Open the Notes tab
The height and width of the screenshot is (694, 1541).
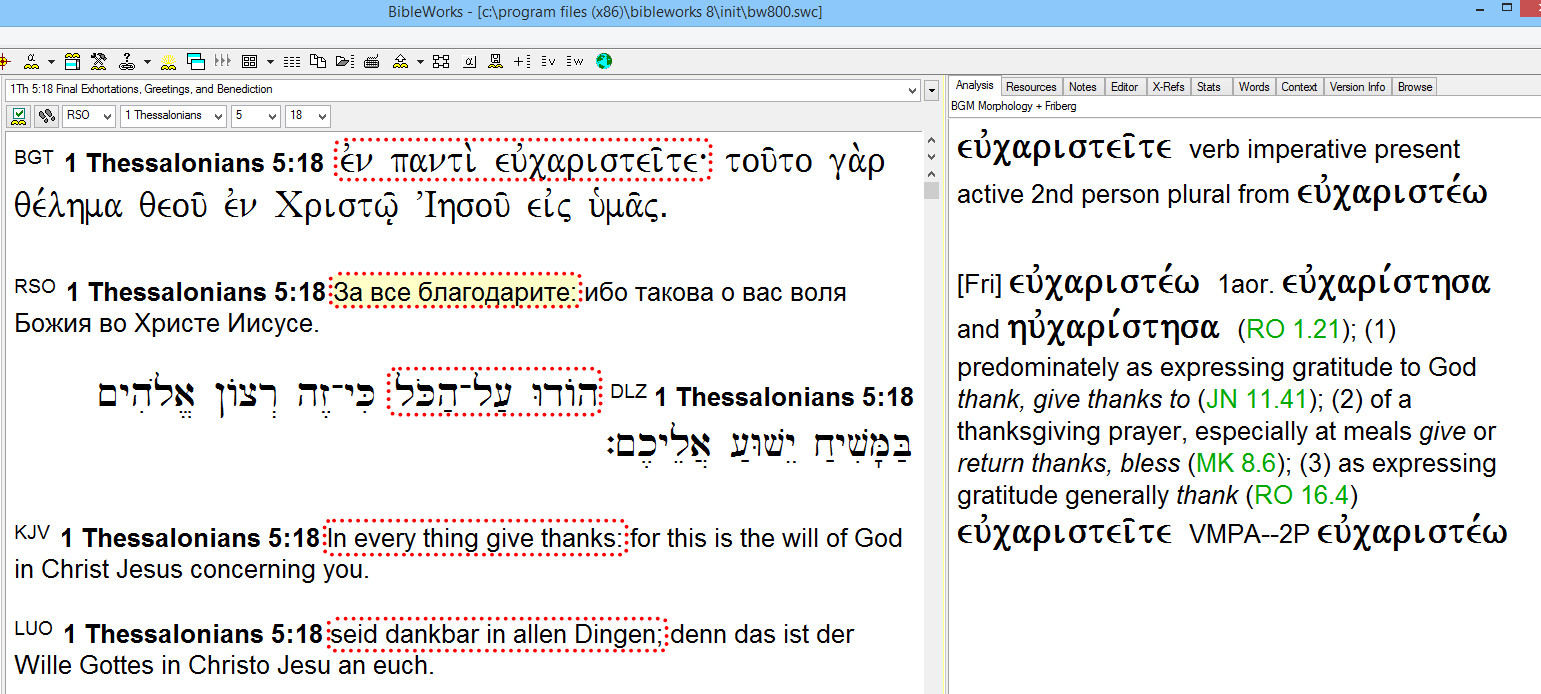click(x=1083, y=87)
